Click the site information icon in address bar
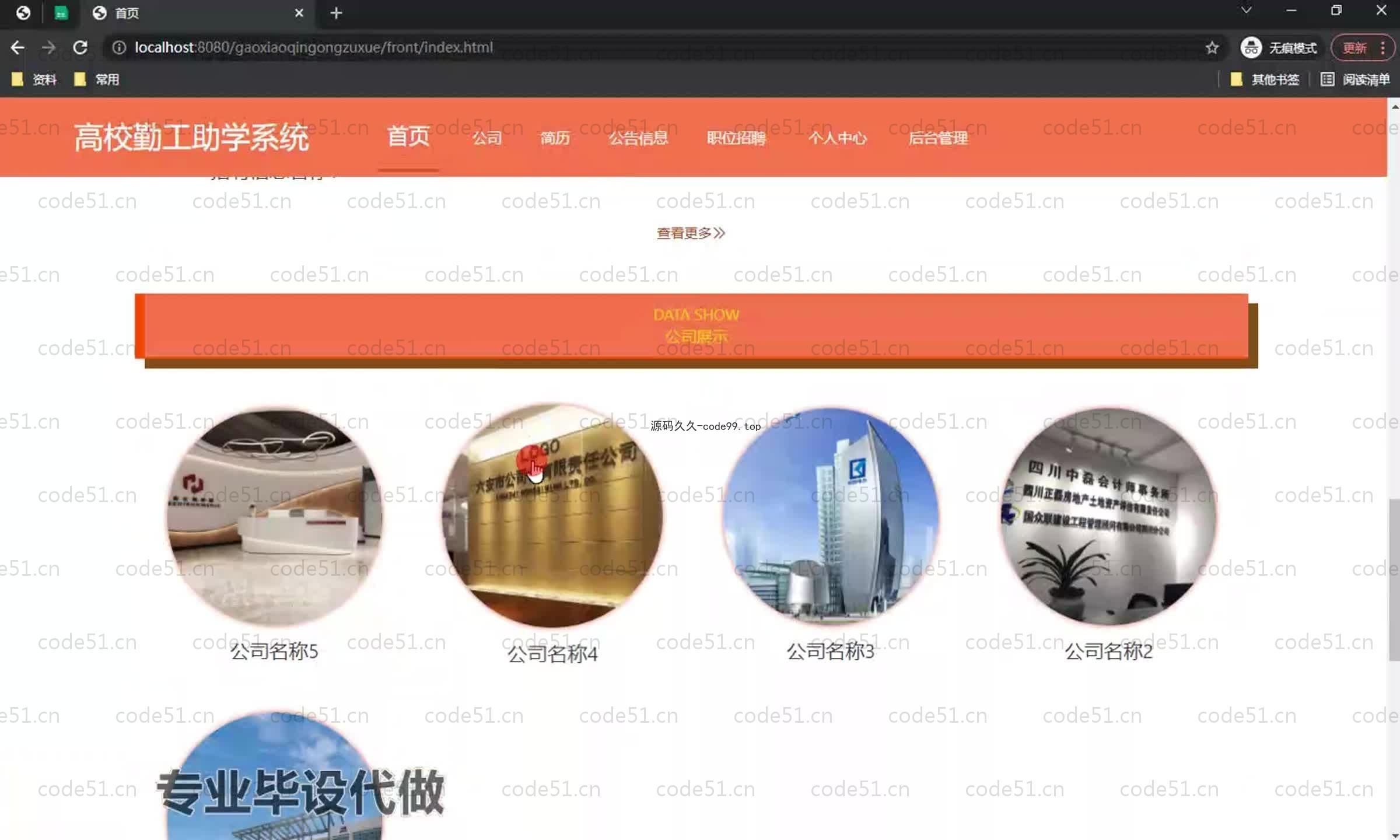 (119, 47)
